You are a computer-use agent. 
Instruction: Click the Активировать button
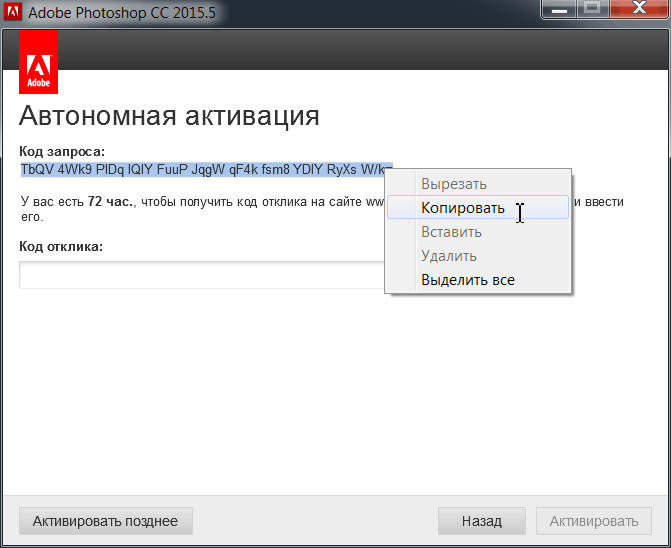pyautogui.click(x=594, y=521)
